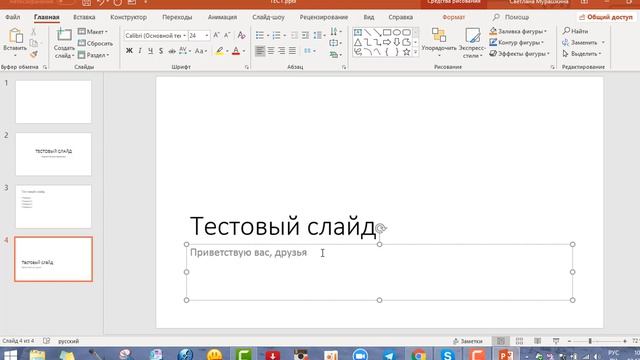
Task: Click Find (Найти) button
Action: tap(576, 31)
